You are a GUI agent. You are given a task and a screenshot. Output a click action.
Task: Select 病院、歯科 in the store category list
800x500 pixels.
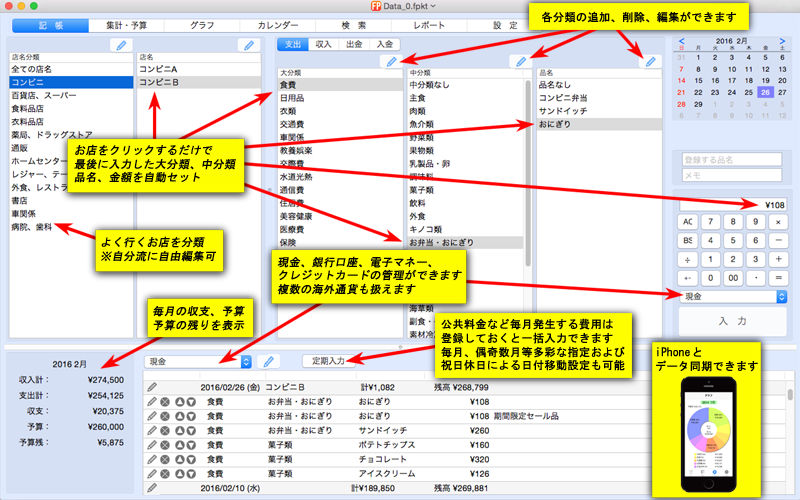tap(71, 227)
